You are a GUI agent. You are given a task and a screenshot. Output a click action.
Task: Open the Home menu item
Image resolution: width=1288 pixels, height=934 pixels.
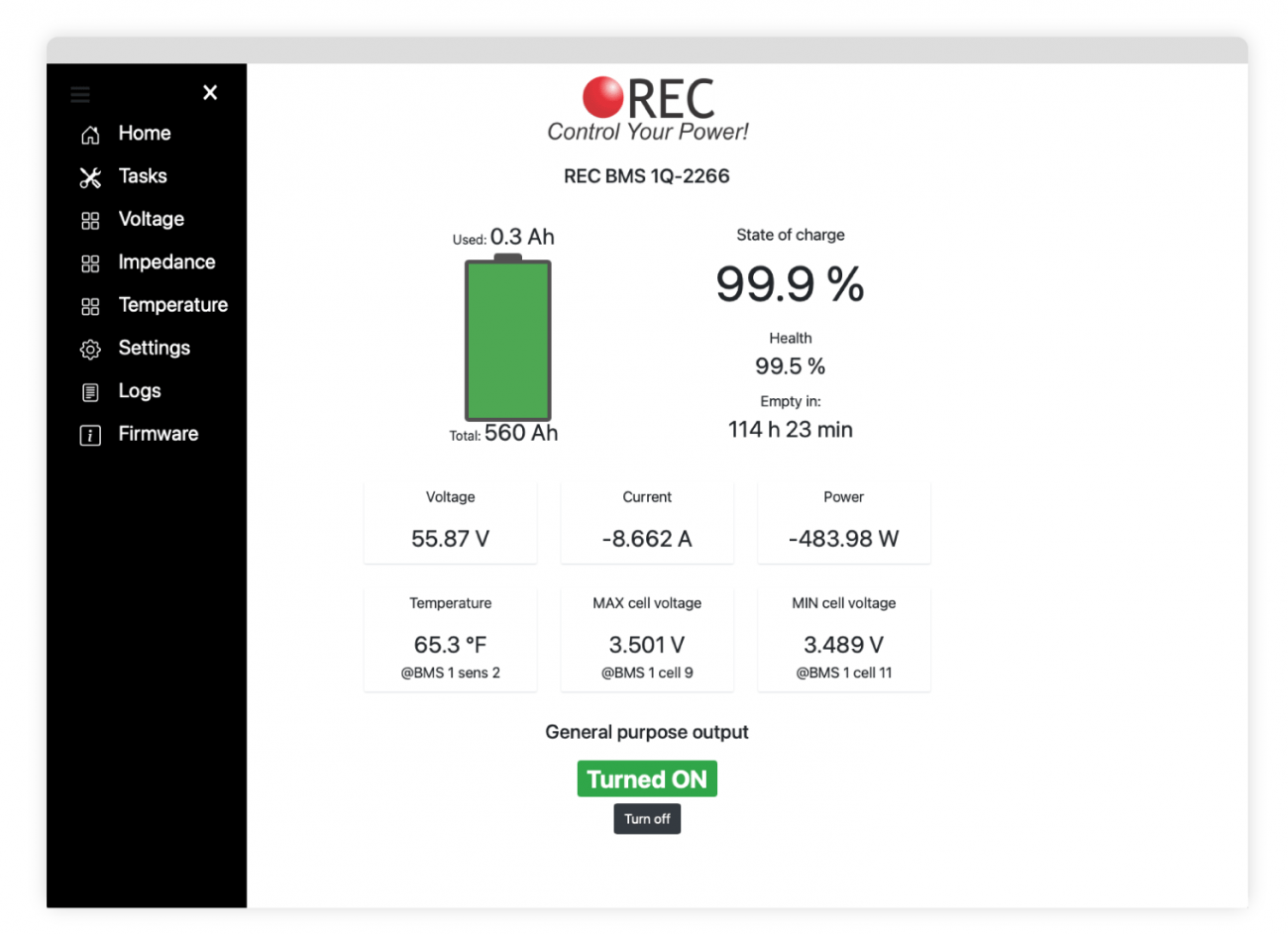(147, 134)
